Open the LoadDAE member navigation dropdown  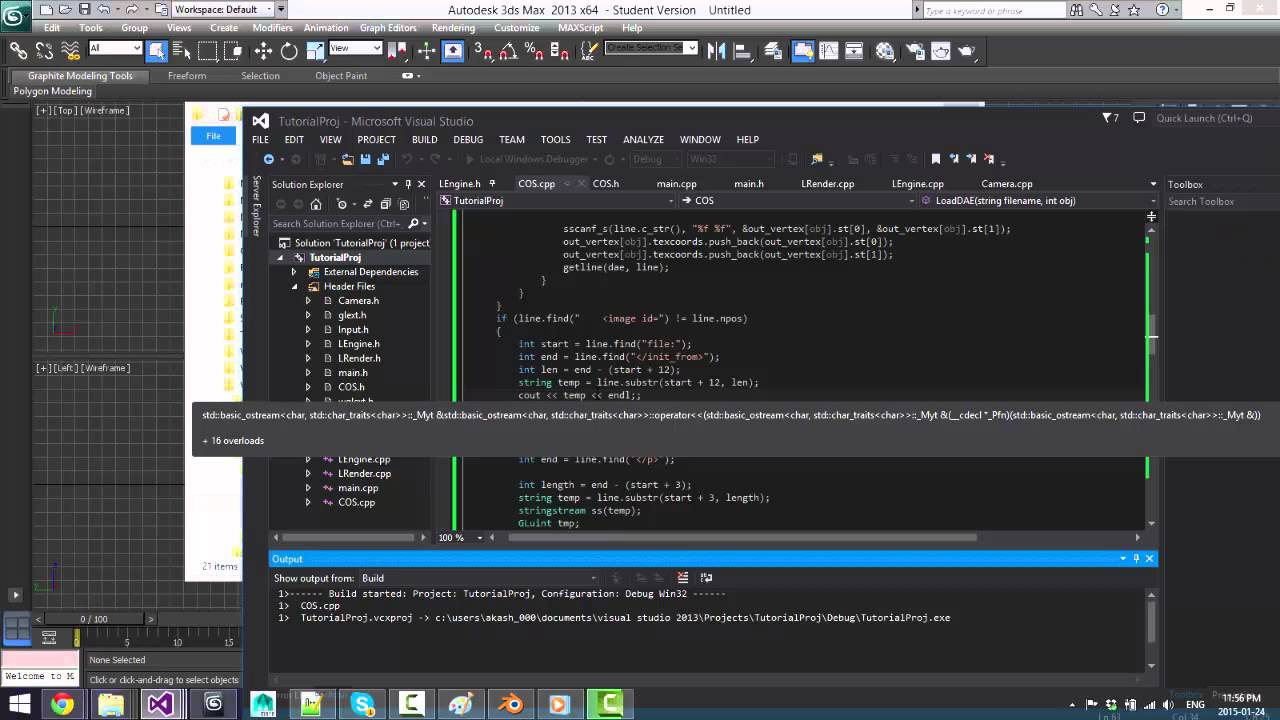[x=1037, y=201]
